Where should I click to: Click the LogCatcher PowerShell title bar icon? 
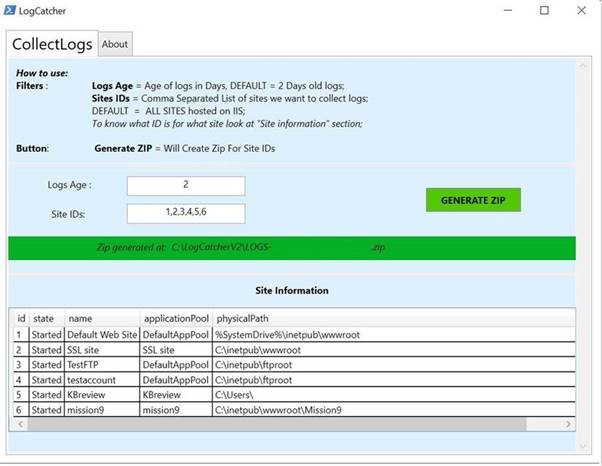coord(10,10)
